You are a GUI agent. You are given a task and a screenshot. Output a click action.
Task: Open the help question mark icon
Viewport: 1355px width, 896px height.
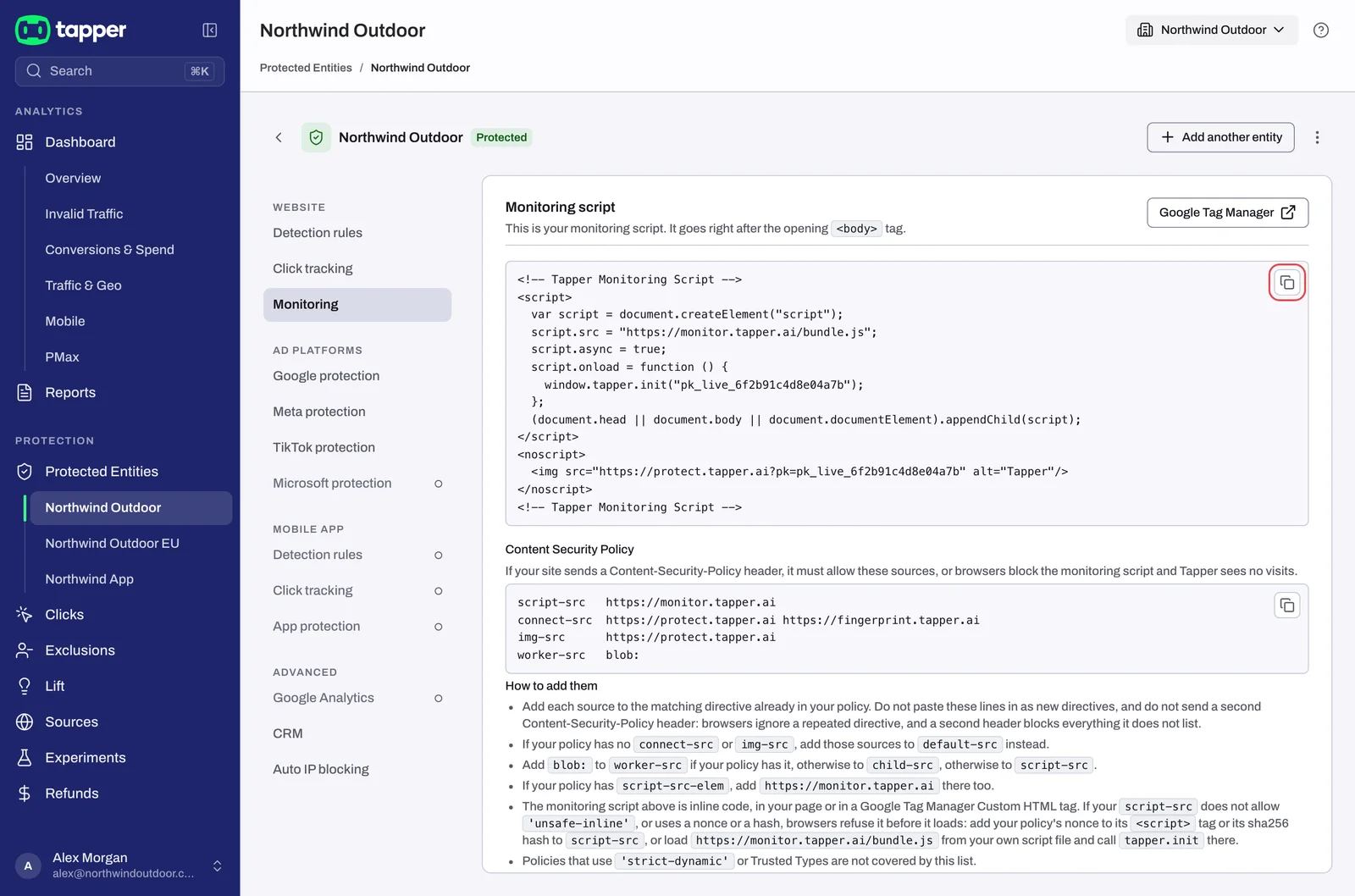click(1320, 30)
